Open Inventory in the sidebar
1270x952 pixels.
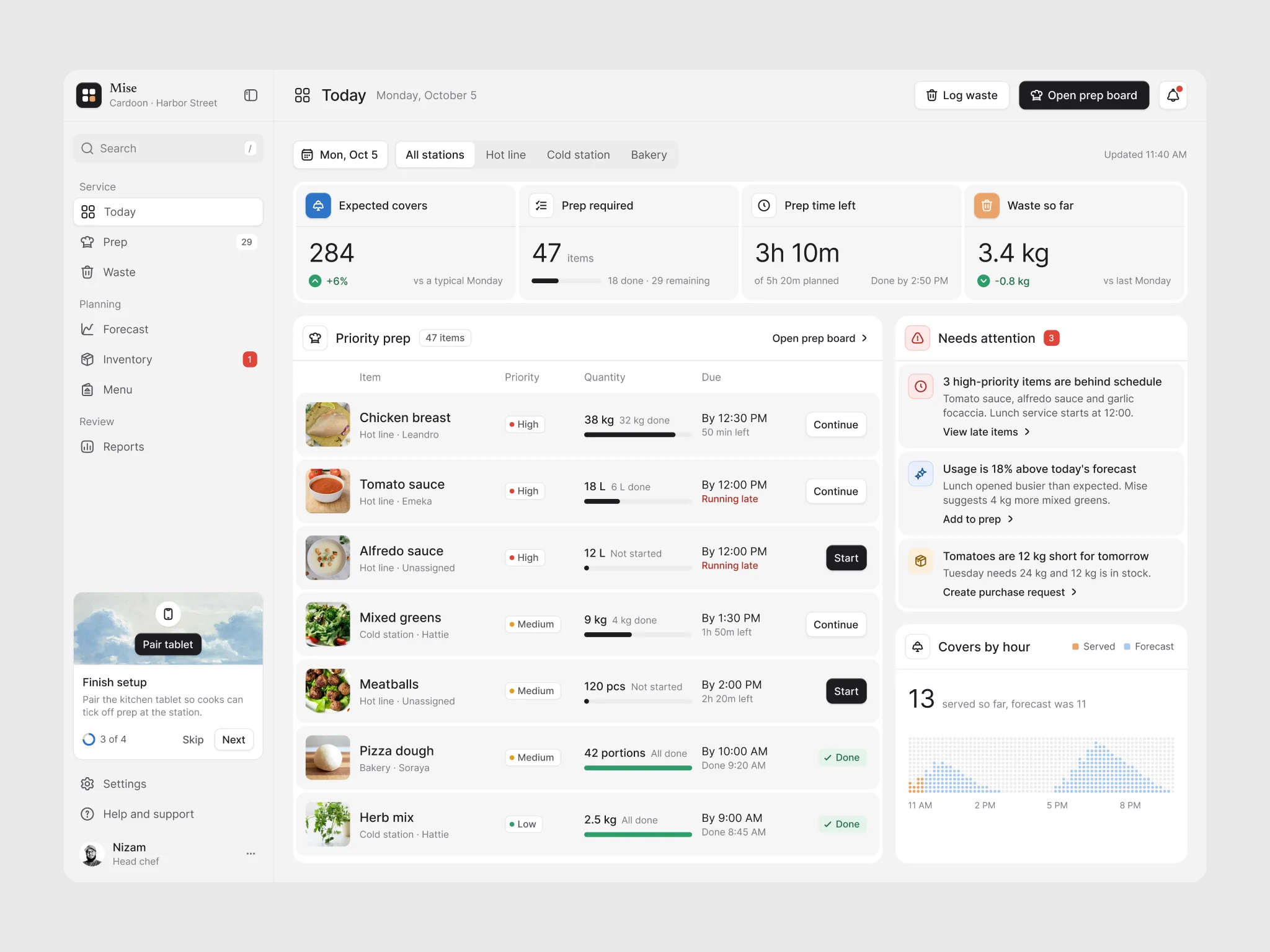click(x=168, y=359)
